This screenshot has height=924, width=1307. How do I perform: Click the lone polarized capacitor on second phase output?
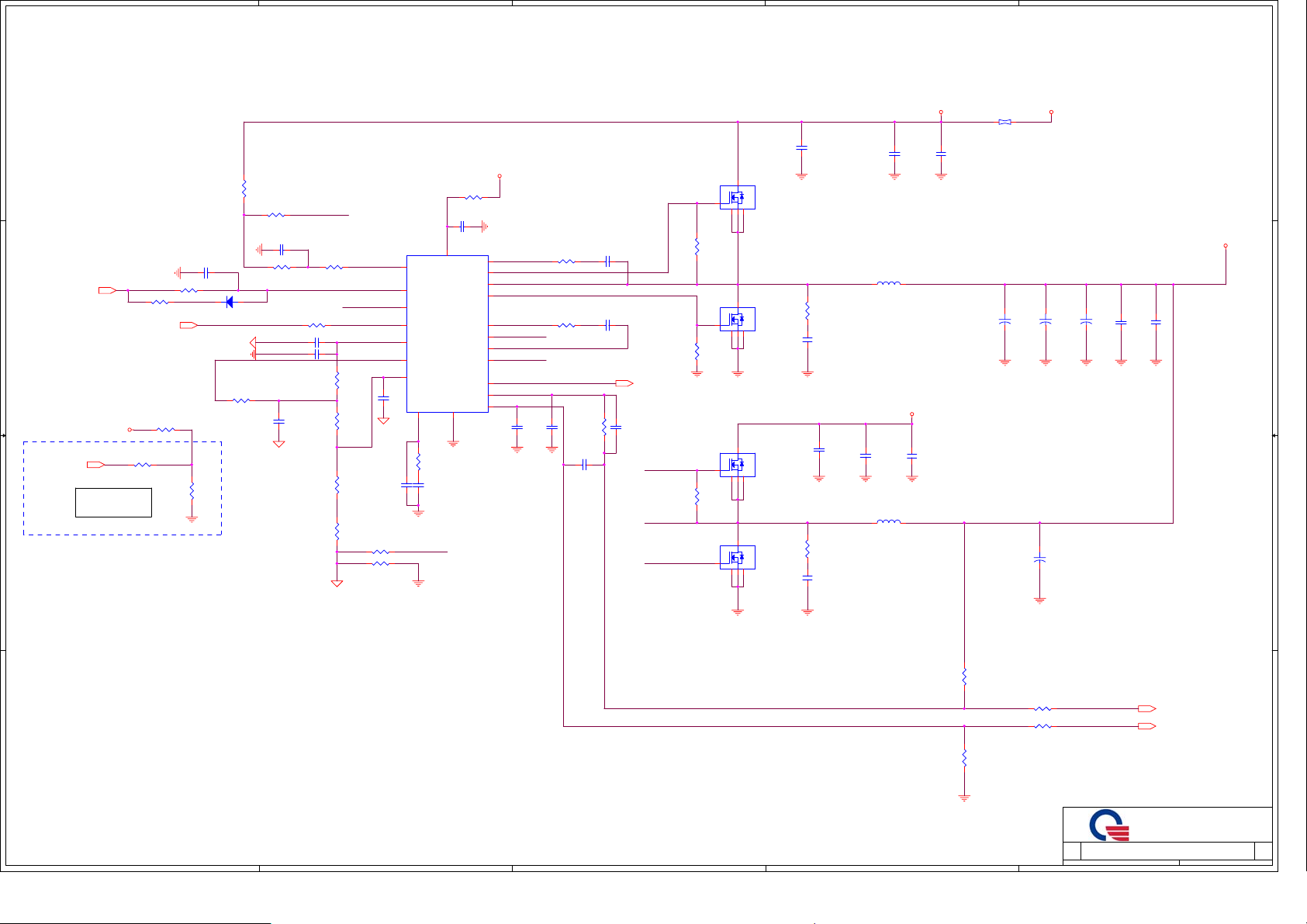tap(1040, 559)
